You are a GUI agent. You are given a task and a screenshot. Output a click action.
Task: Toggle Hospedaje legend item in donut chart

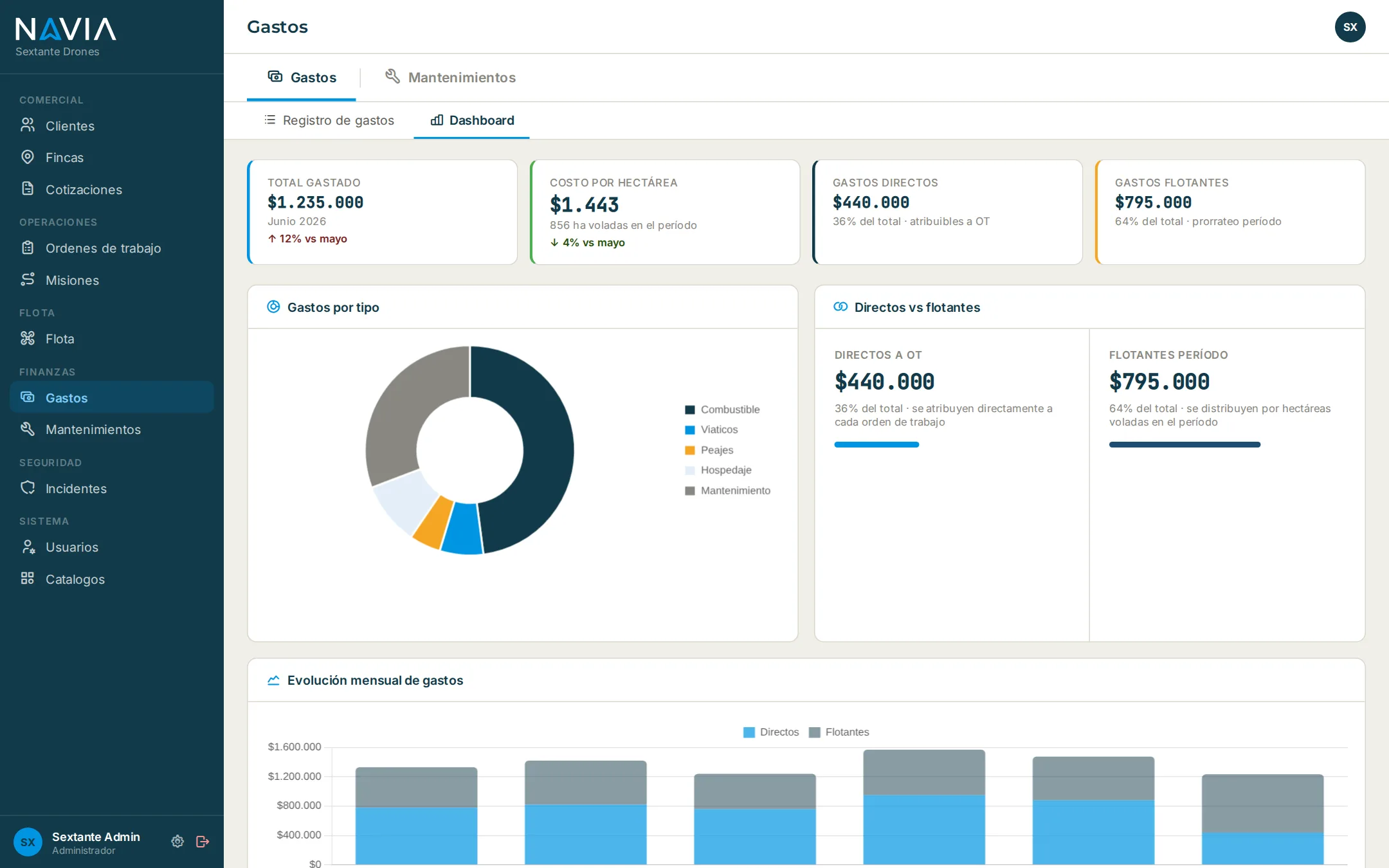pyautogui.click(x=718, y=470)
